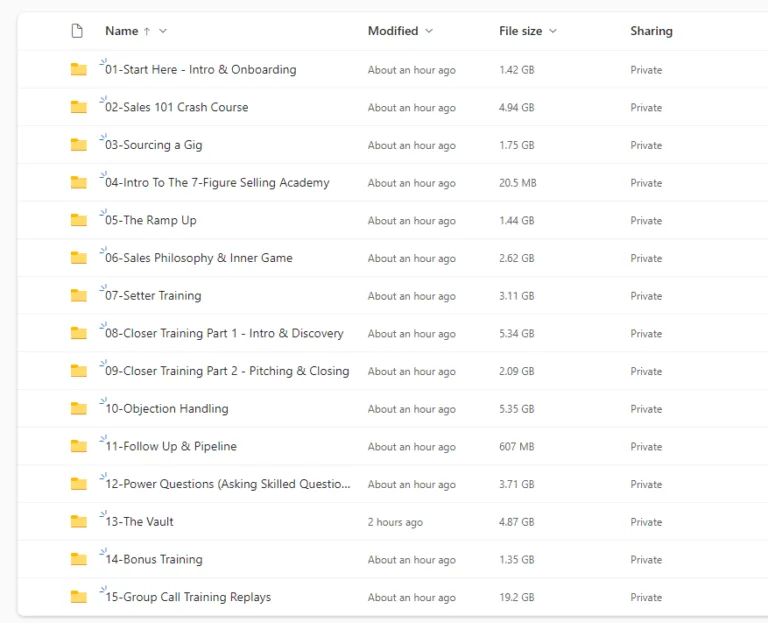
Task: Click the Sharing column header
Action: (x=651, y=31)
